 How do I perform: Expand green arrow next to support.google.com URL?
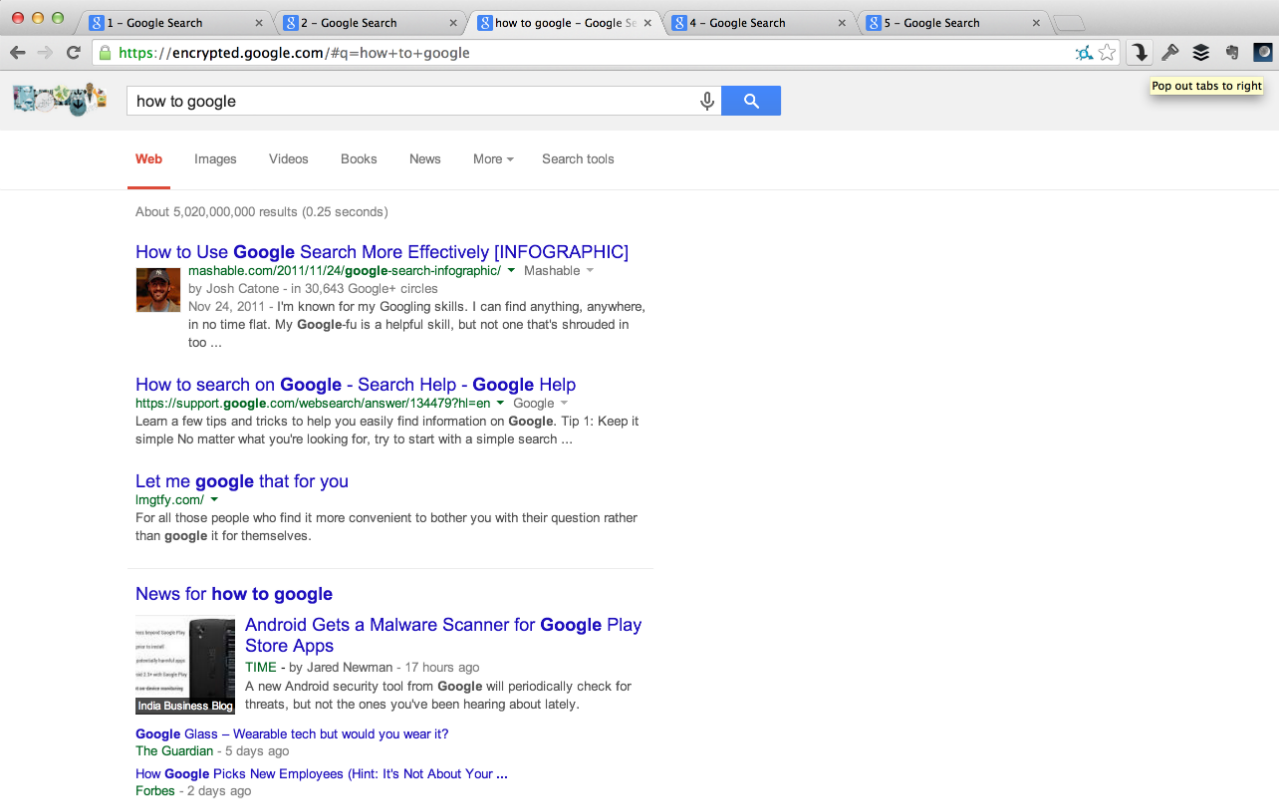pos(500,403)
